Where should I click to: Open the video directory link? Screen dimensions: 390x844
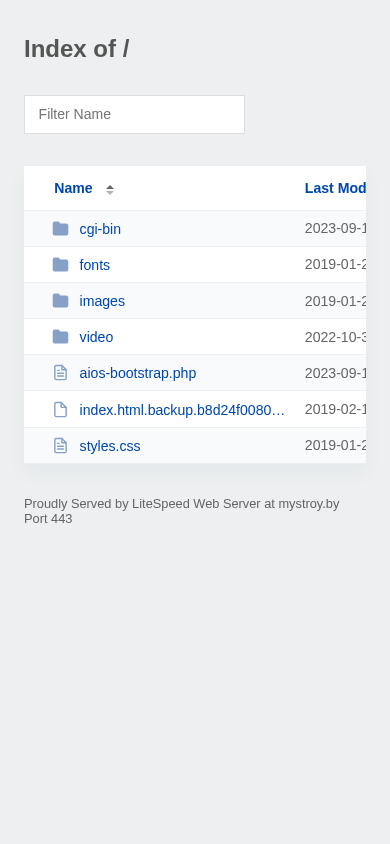(x=96, y=337)
